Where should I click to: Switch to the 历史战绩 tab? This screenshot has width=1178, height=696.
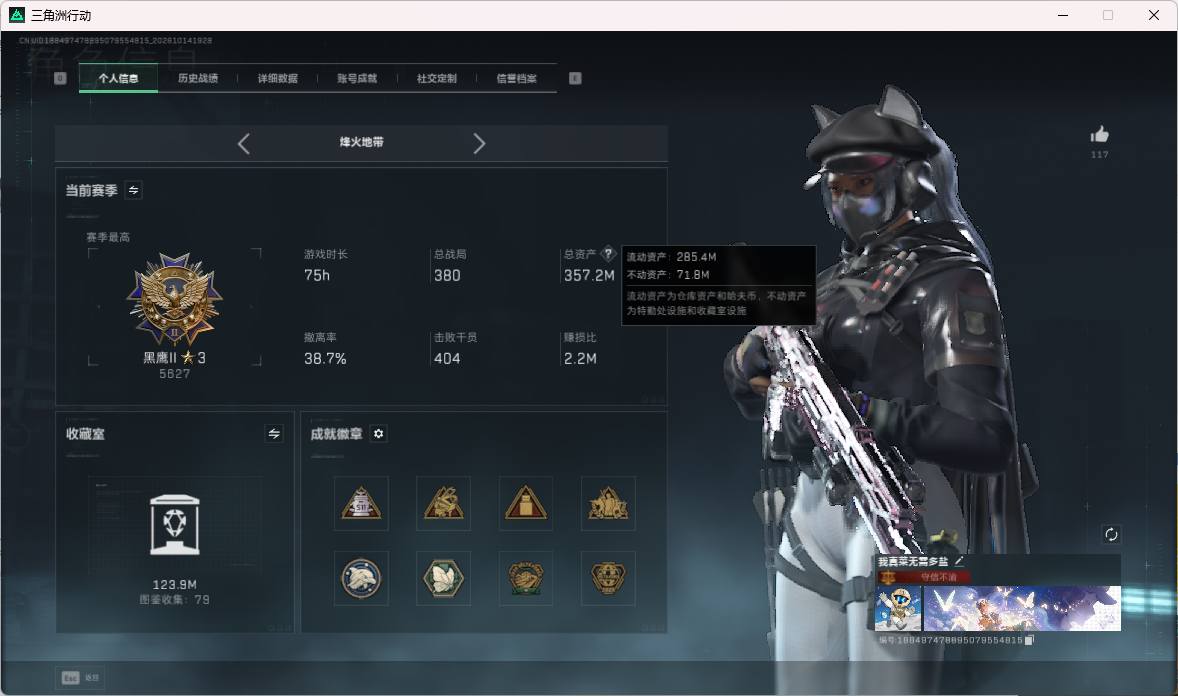[x=198, y=78]
